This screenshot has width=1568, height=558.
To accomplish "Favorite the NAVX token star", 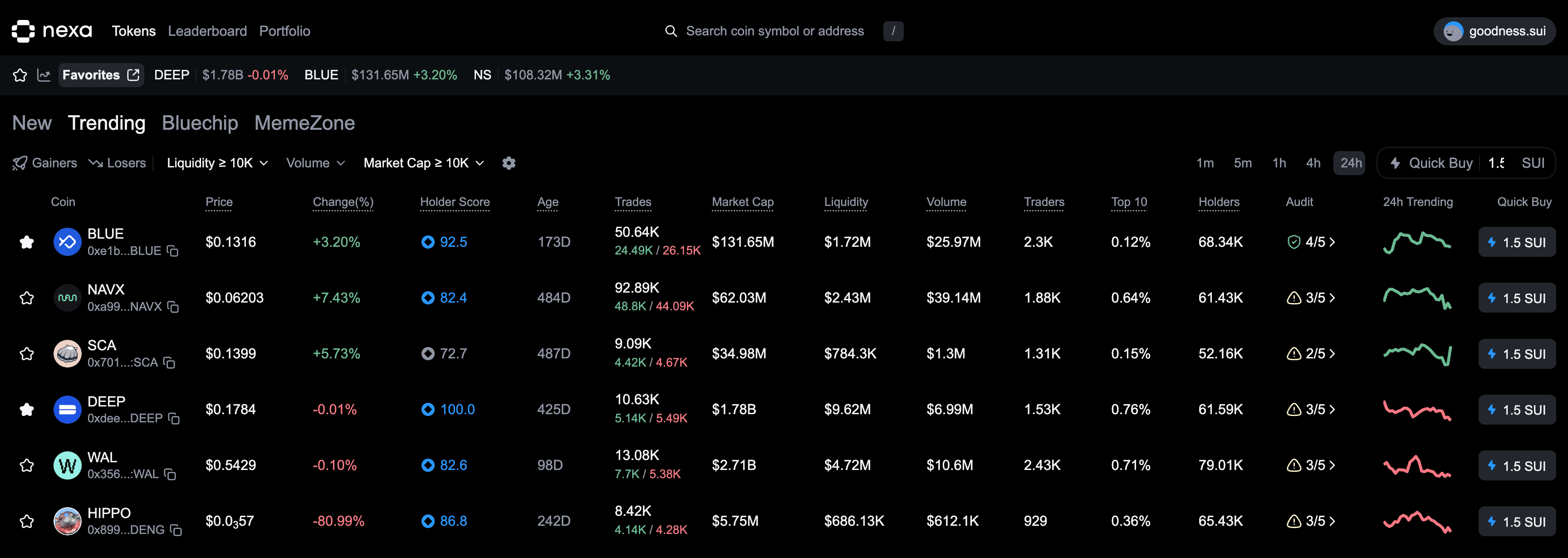I will 27,298.
